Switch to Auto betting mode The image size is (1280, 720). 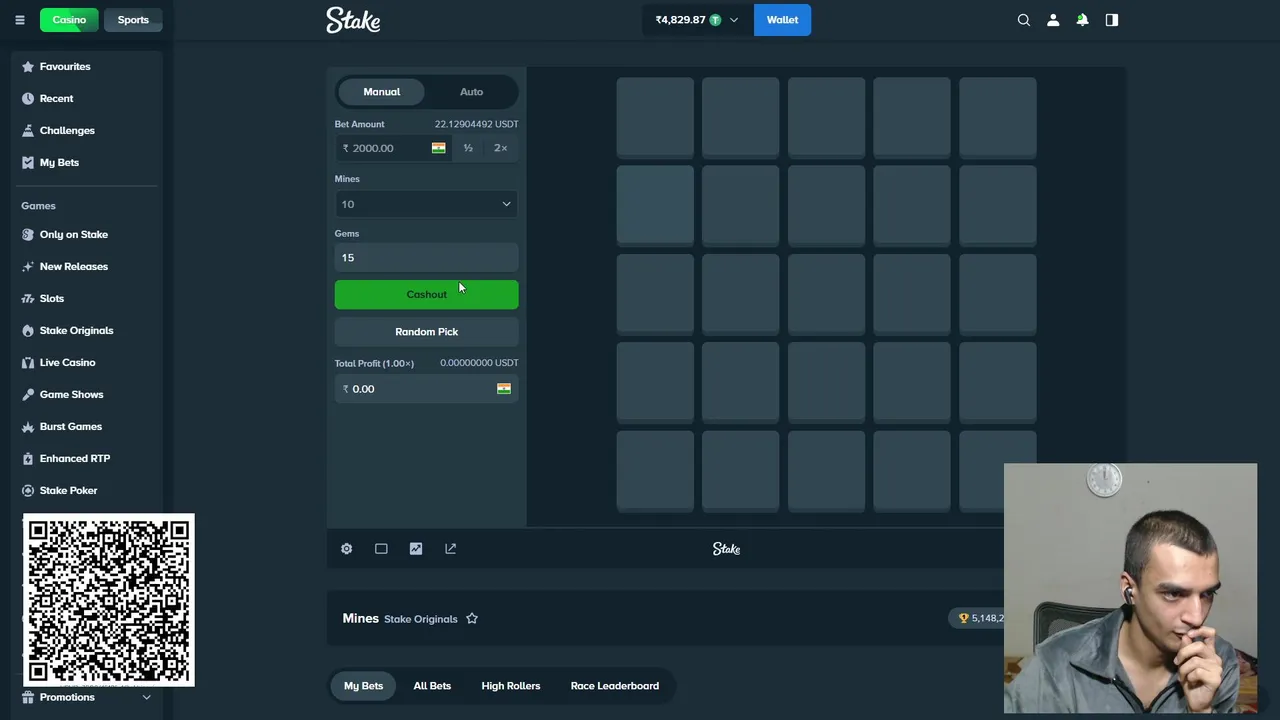471,92
